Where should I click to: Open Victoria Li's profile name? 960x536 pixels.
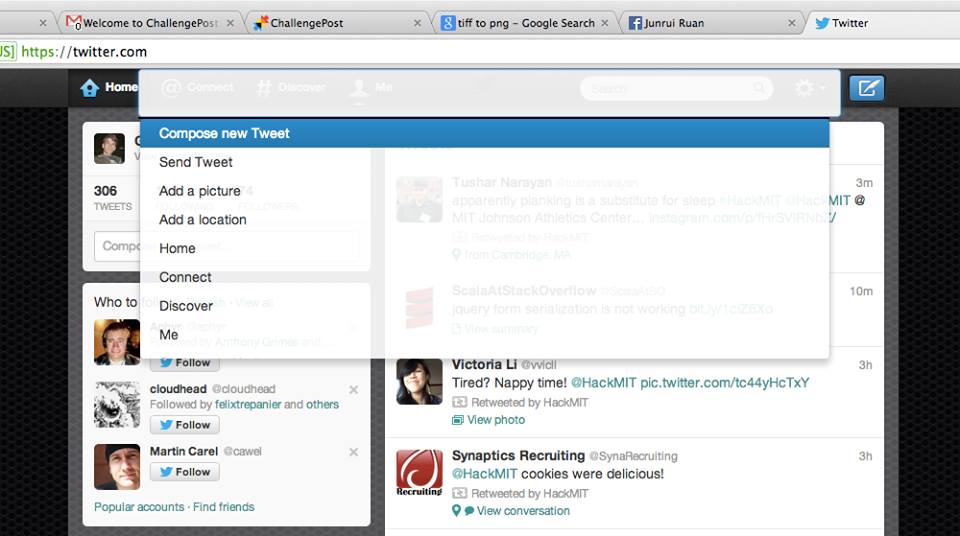click(x=484, y=364)
